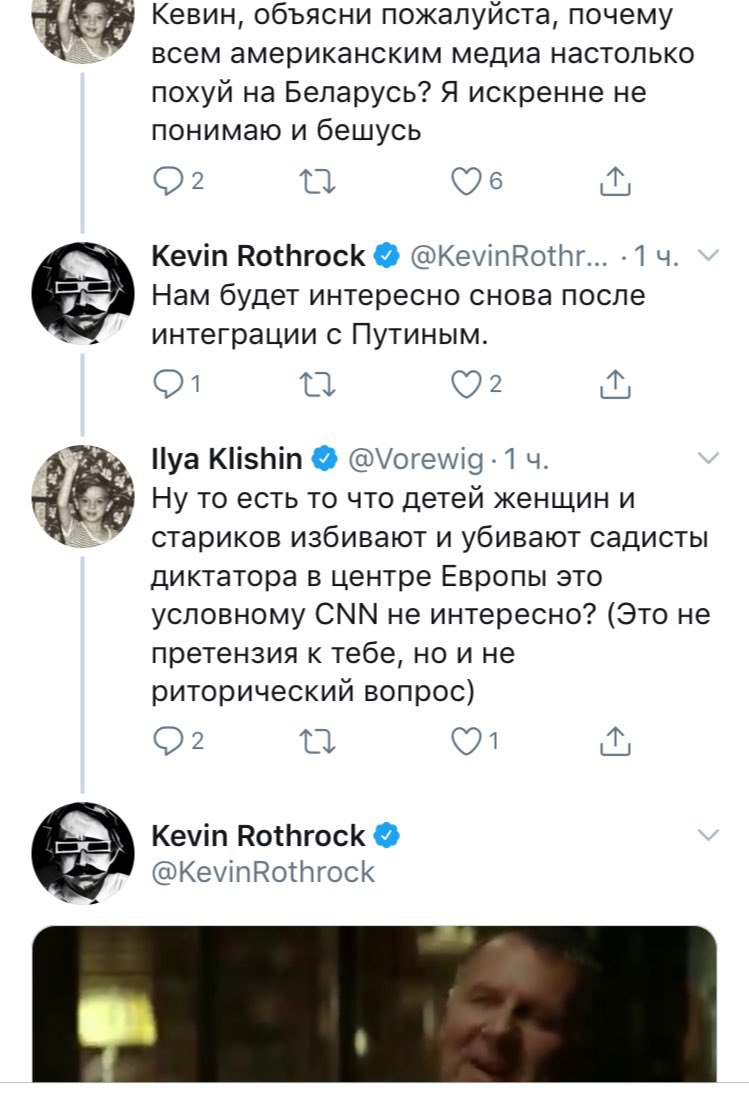
Task: Reply to Kevin's tweet about integration with Путиным
Action: pos(164,384)
